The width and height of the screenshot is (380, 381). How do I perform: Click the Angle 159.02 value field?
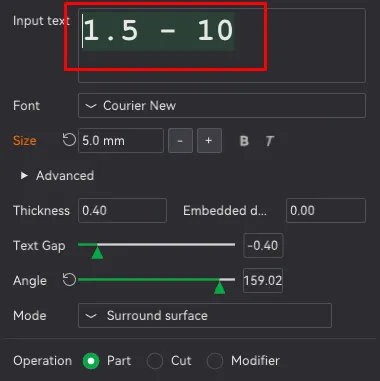[263, 280]
